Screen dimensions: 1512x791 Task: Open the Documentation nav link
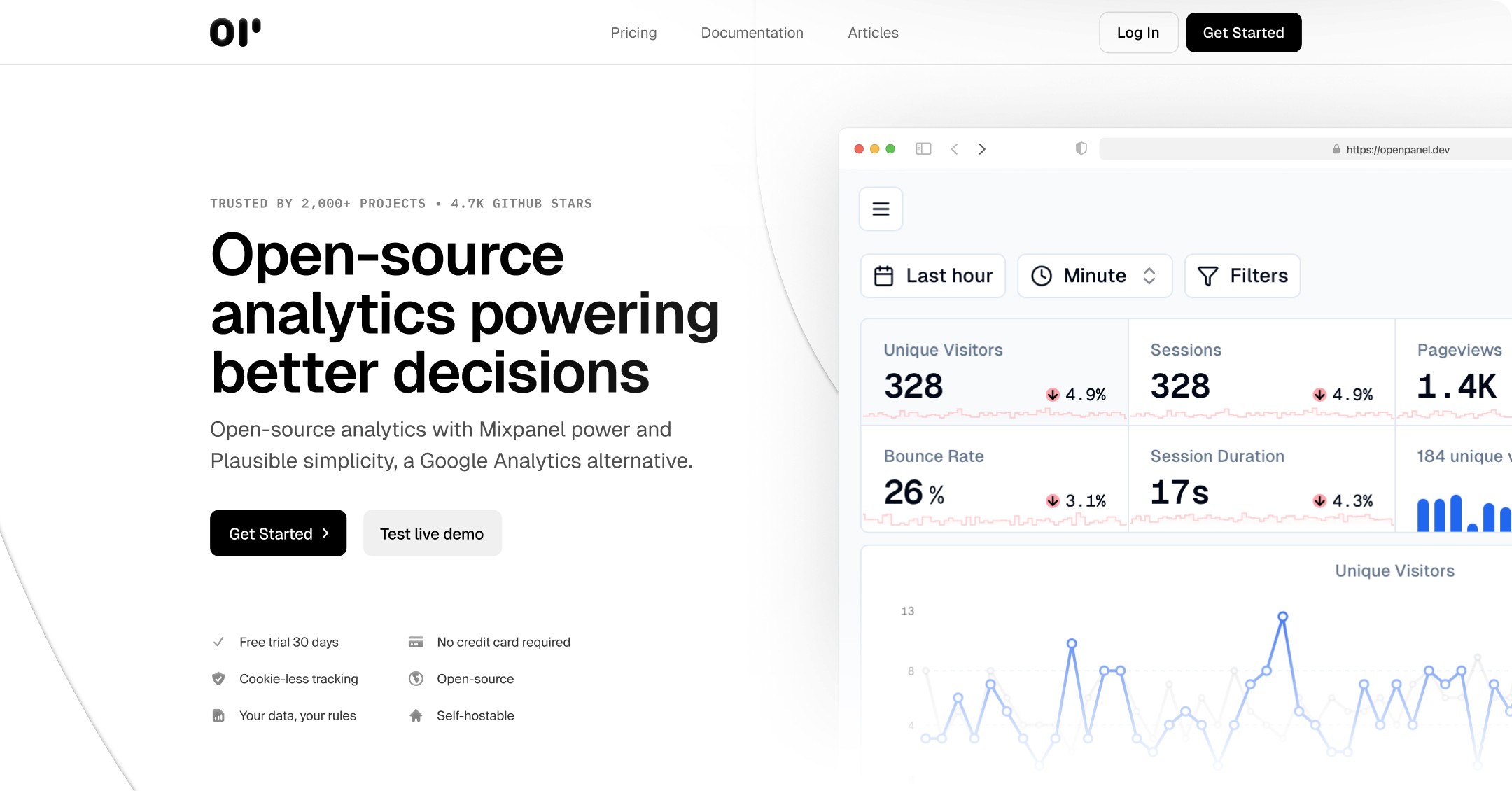(752, 33)
